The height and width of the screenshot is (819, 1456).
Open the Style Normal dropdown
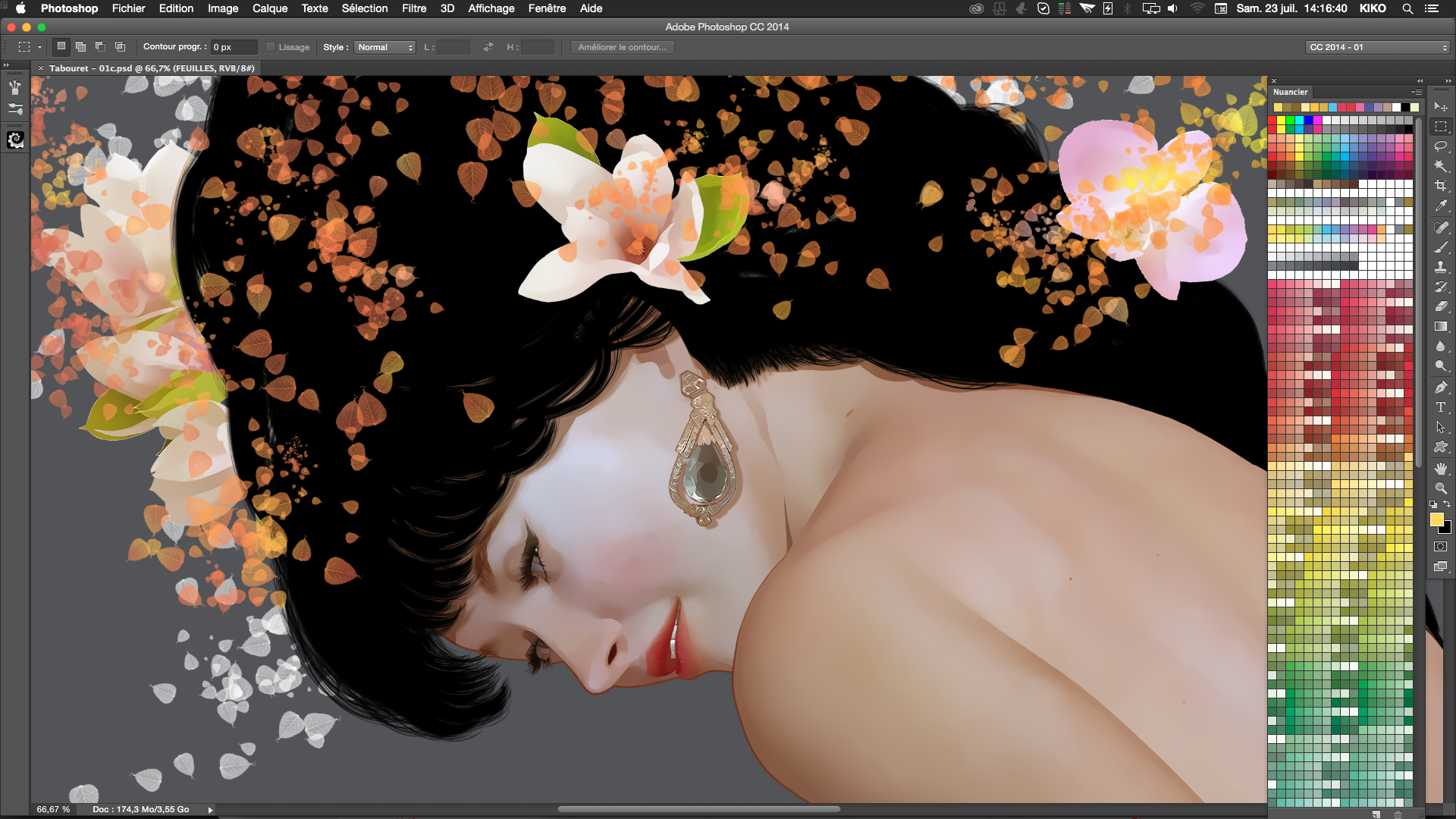[x=384, y=47]
